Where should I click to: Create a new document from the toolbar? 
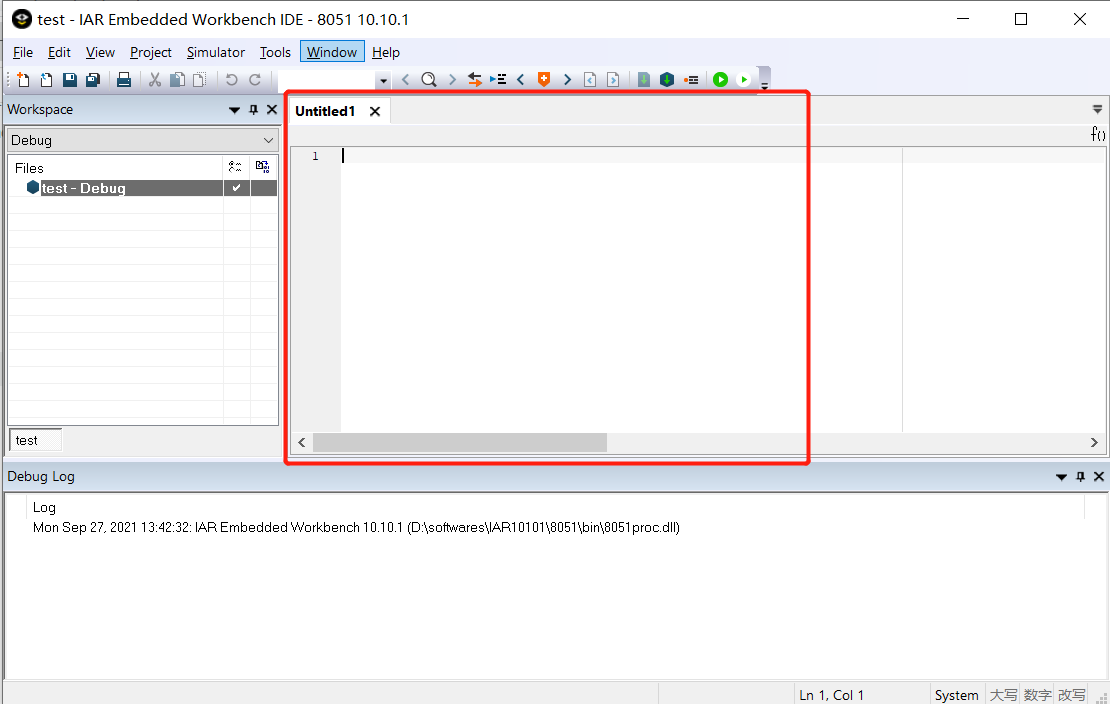coord(23,79)
